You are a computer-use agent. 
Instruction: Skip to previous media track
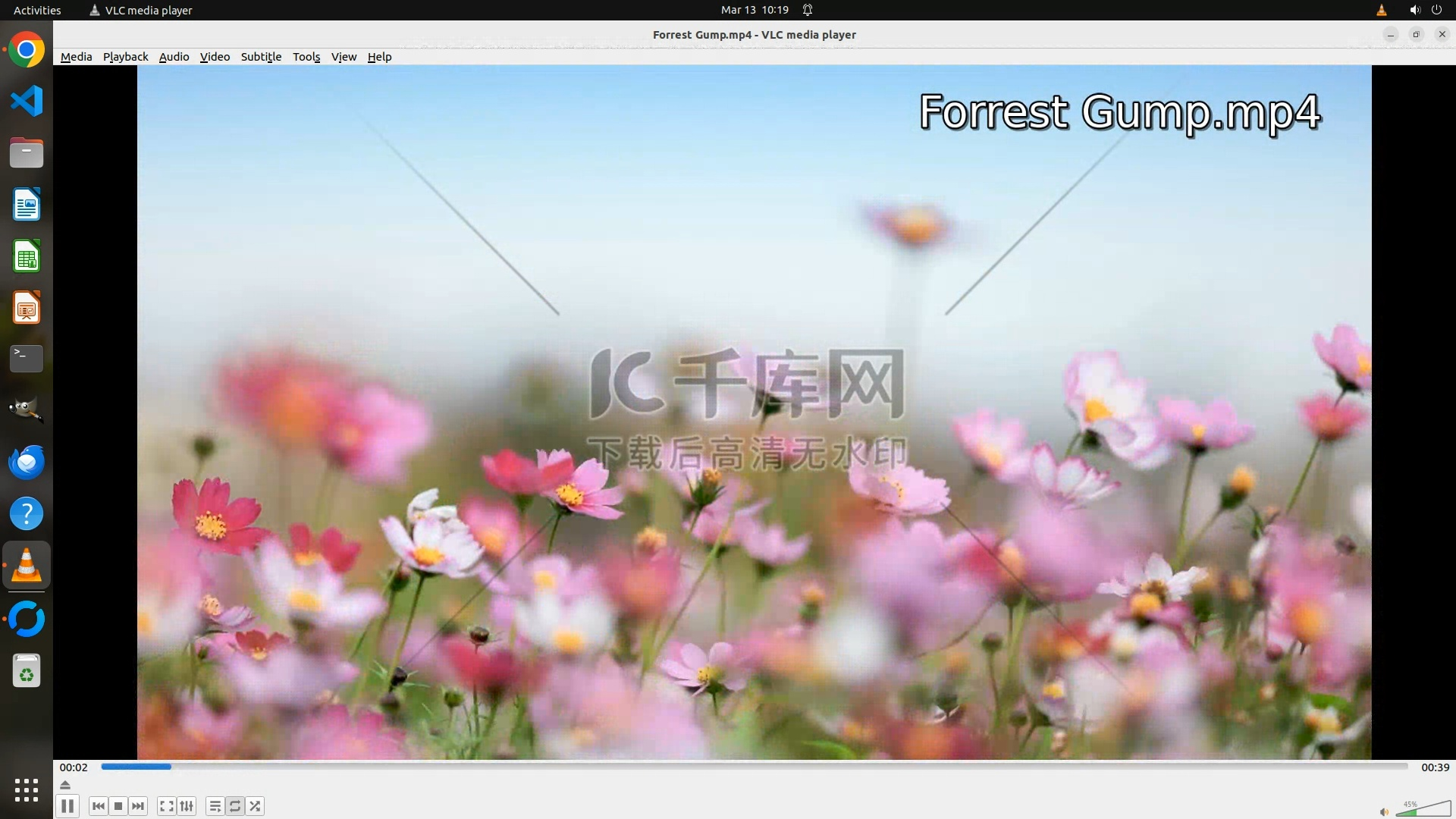(98, 806)
